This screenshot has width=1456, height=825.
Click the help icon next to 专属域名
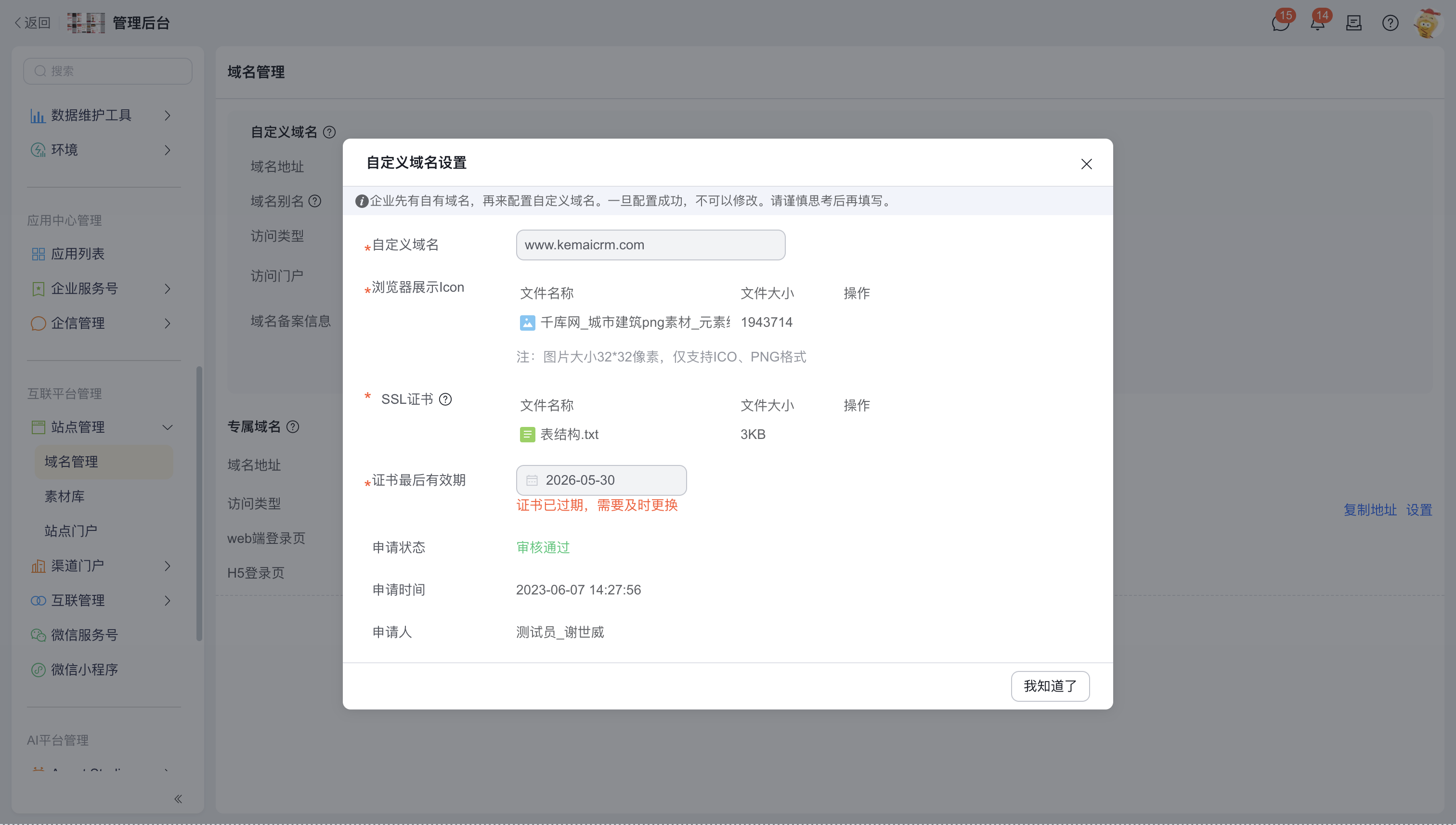point(292,427)
